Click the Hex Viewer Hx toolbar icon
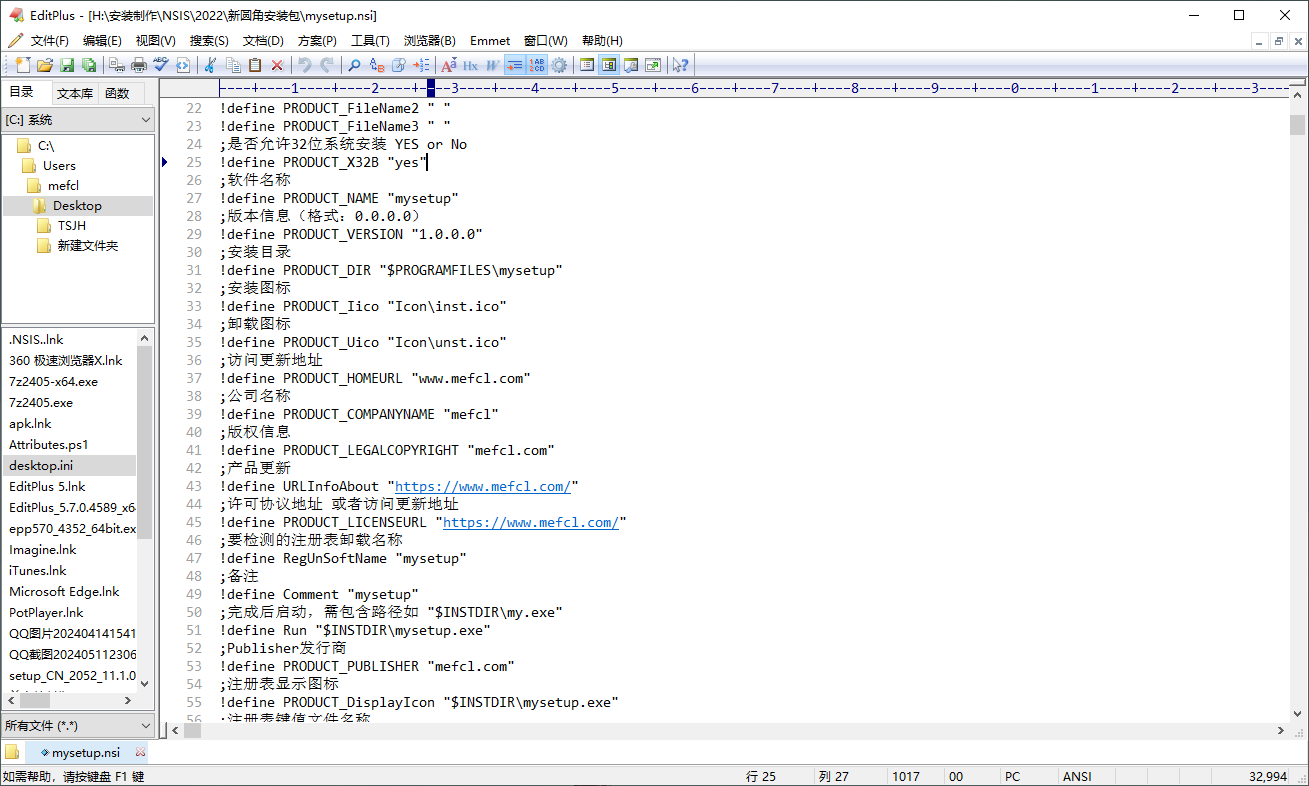1309x786 pixels. click(x=471, y=64)
